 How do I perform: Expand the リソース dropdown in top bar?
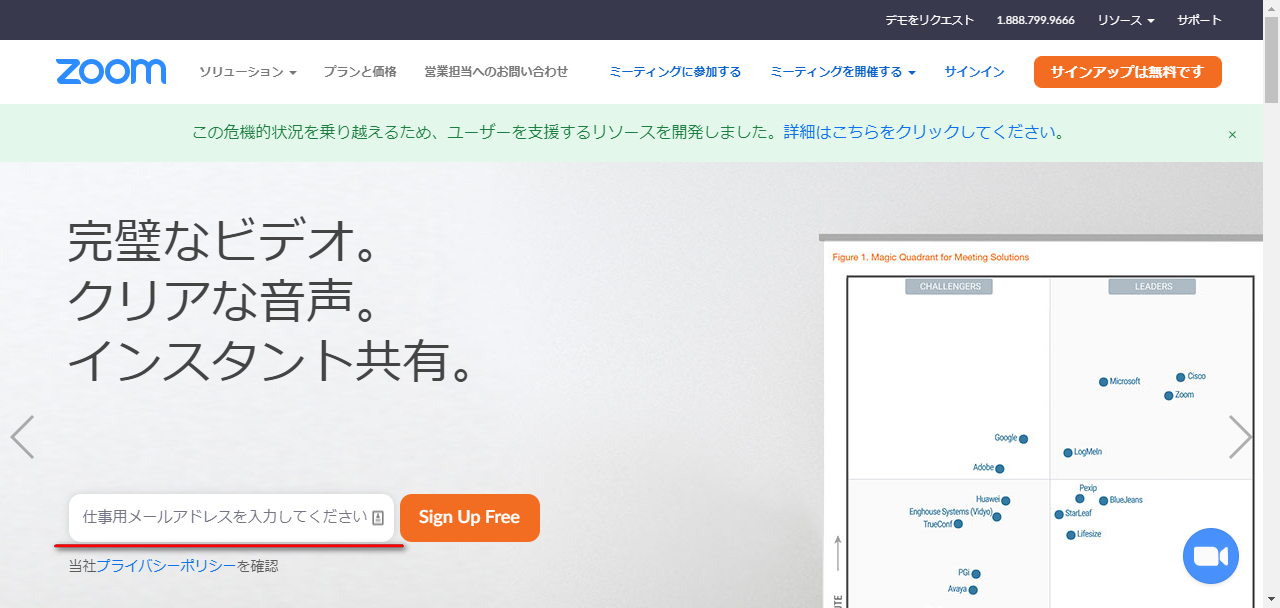[1126, 20]
